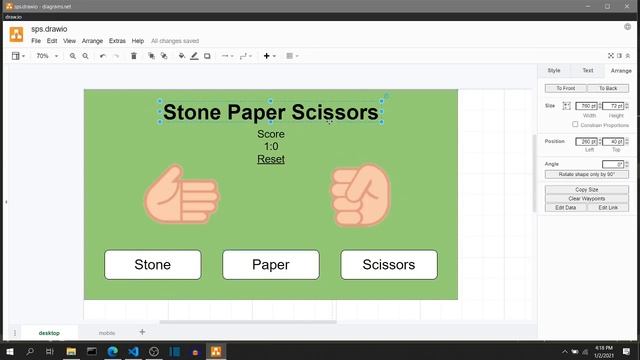Image resolution: width=640 pixels, height=360 pixels.
Task: Click the Rotate shape only by 90° button
Action: click(587, 174)
